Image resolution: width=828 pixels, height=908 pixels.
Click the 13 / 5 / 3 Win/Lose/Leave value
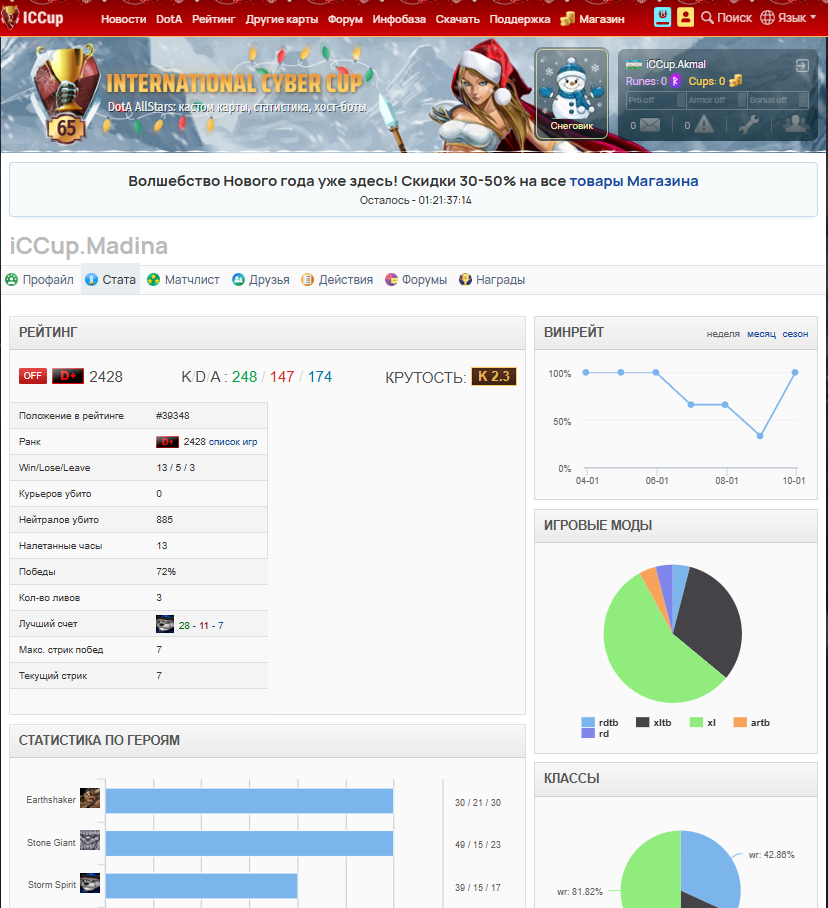[x=175, y=468]
